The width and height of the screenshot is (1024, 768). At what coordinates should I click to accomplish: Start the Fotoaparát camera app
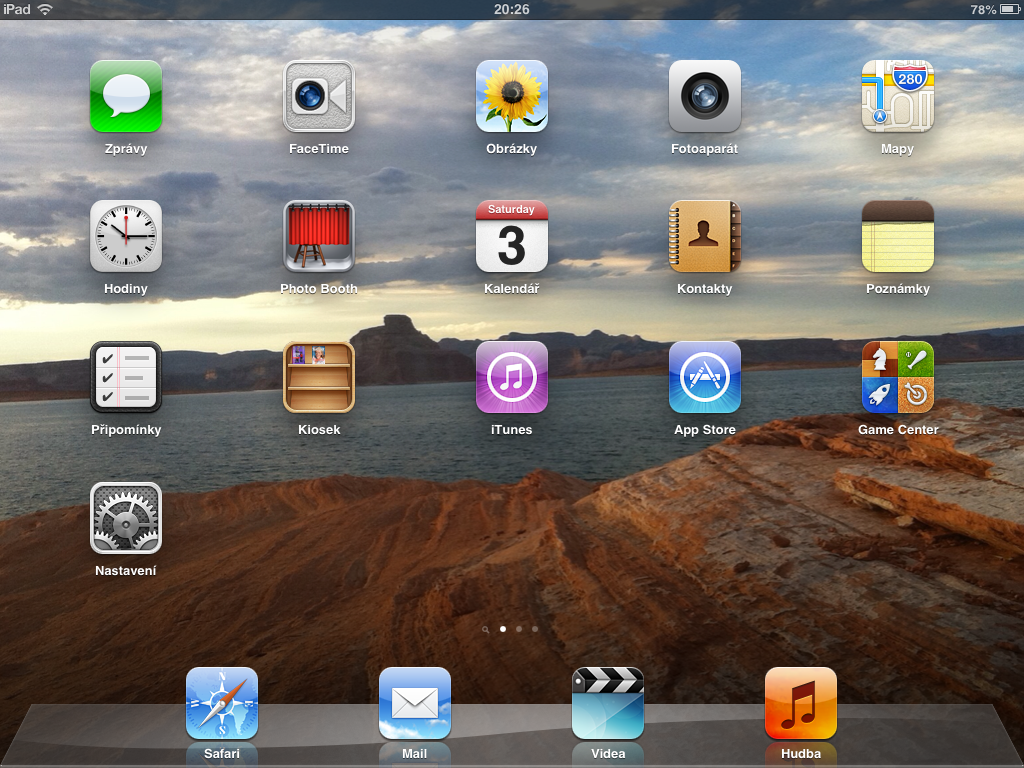tap(704, 97)
